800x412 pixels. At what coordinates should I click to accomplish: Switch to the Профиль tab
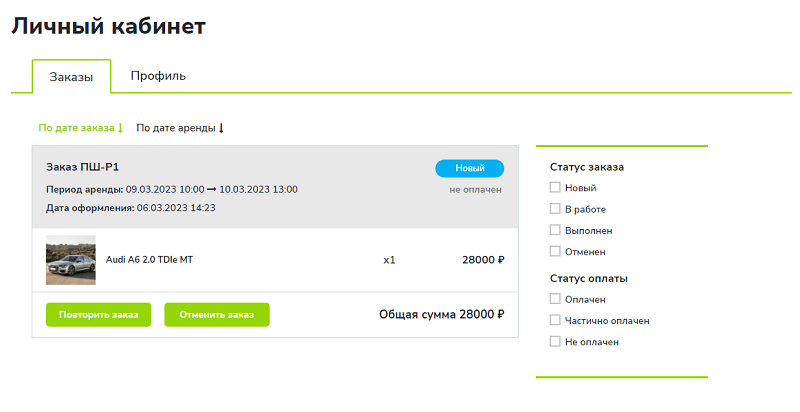[158, 76]
